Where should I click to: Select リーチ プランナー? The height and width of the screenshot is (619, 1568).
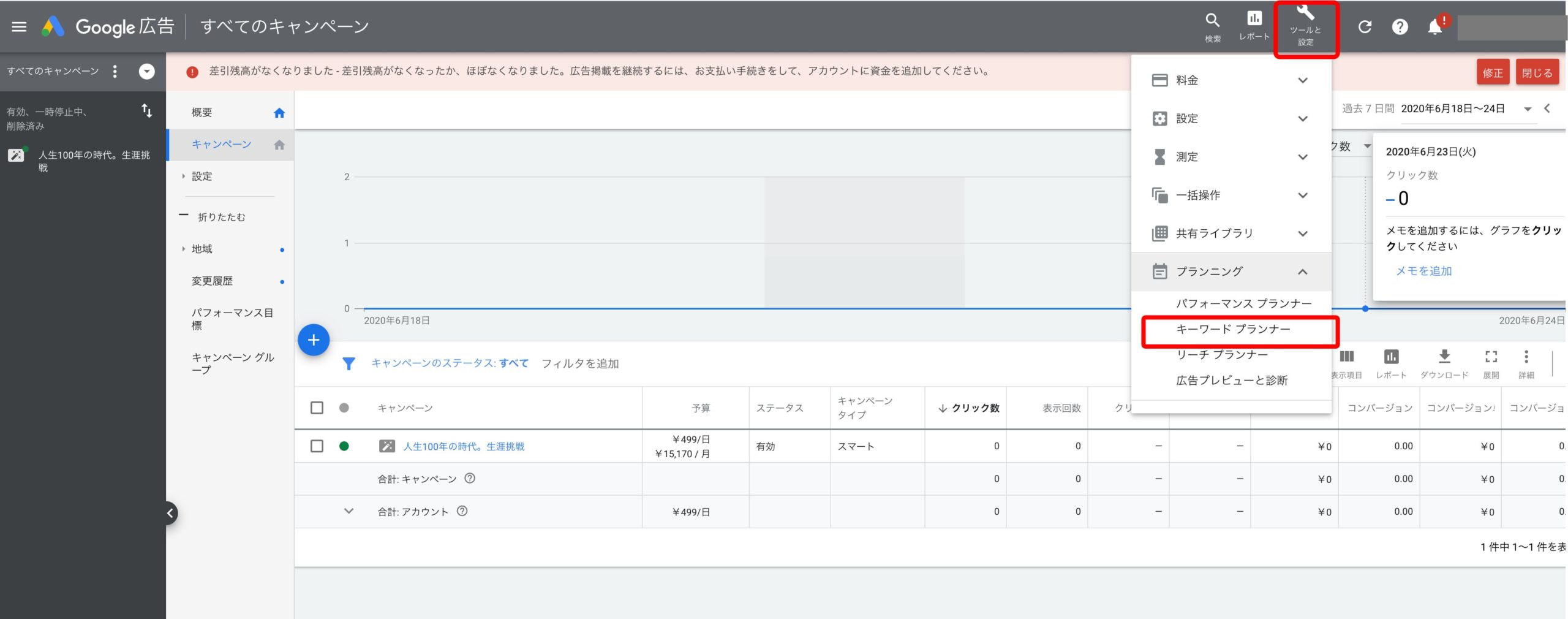click(x=1221, y=355)
